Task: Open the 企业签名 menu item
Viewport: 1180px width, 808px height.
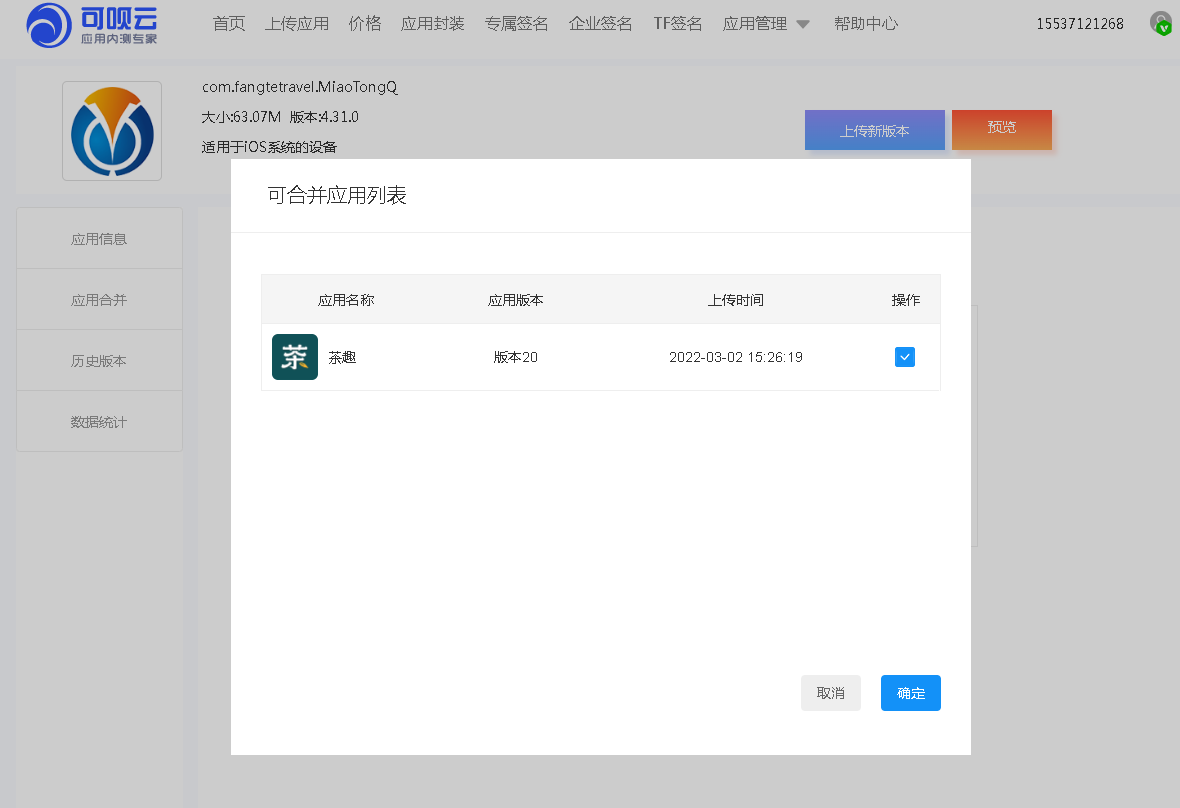Action: (600, 23)
